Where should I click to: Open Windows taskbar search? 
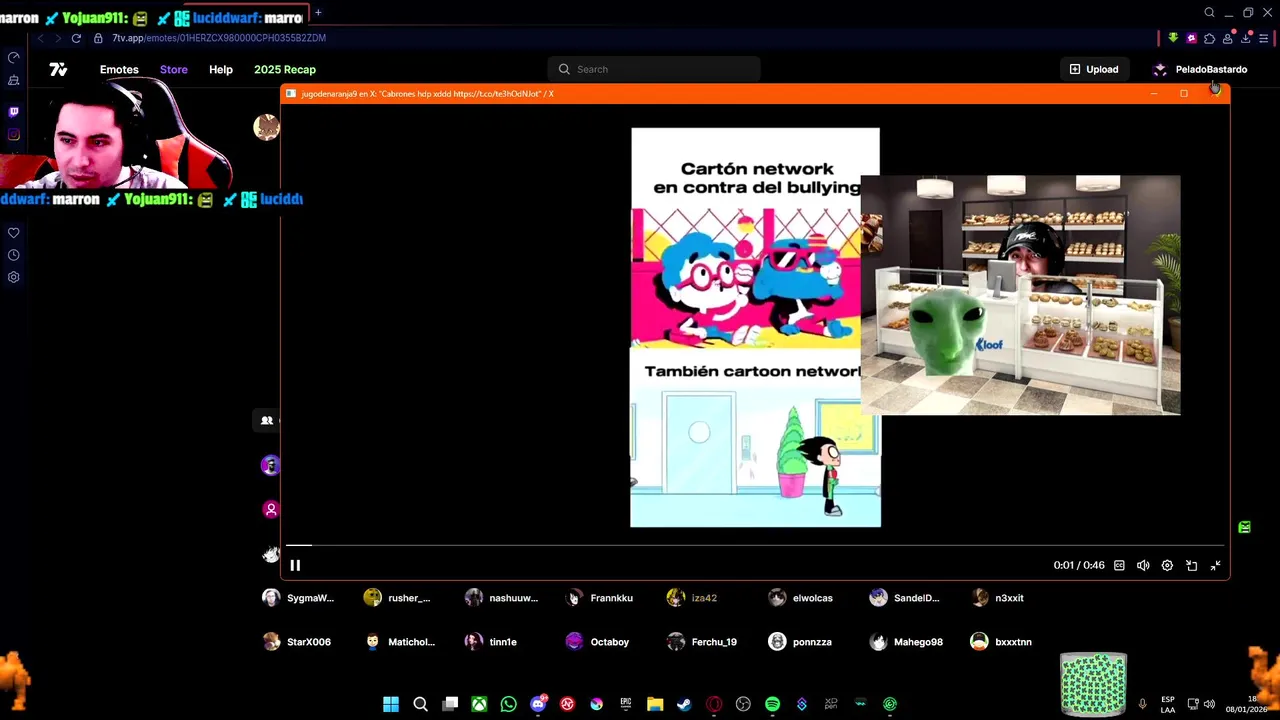click(x=421, y=704)
